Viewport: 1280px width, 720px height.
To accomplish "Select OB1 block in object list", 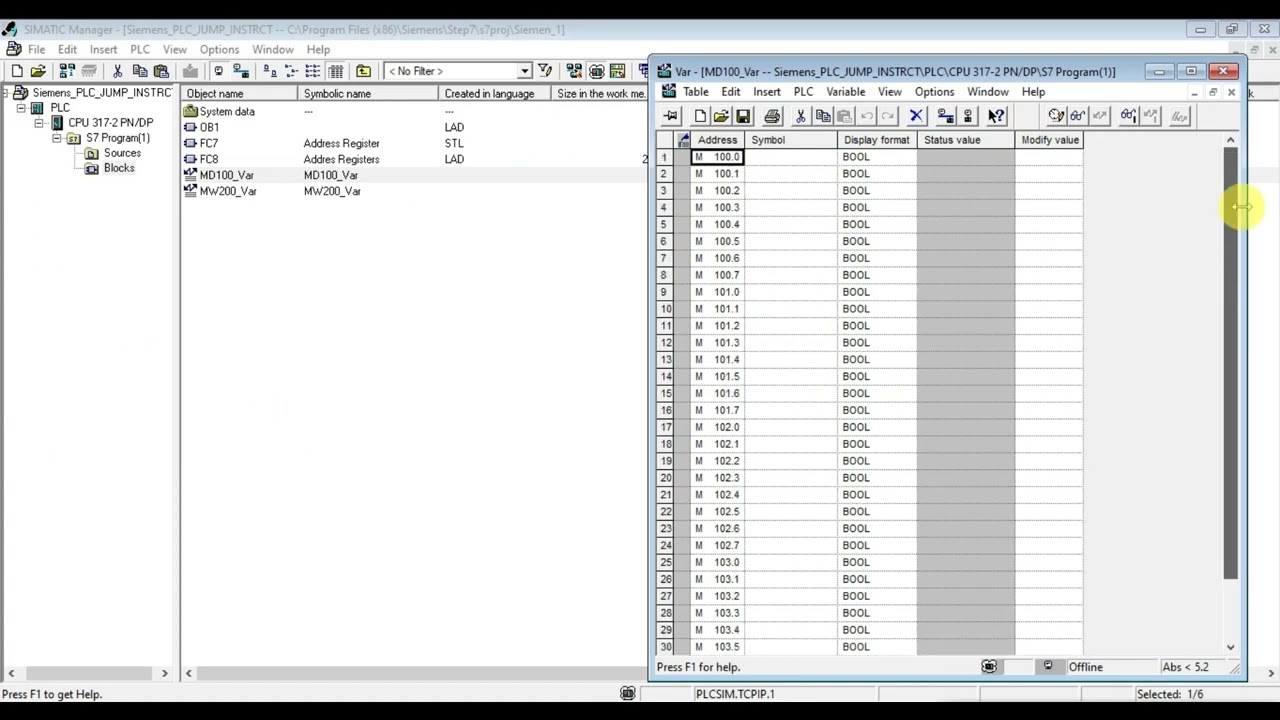I will (x=209, y=127).
